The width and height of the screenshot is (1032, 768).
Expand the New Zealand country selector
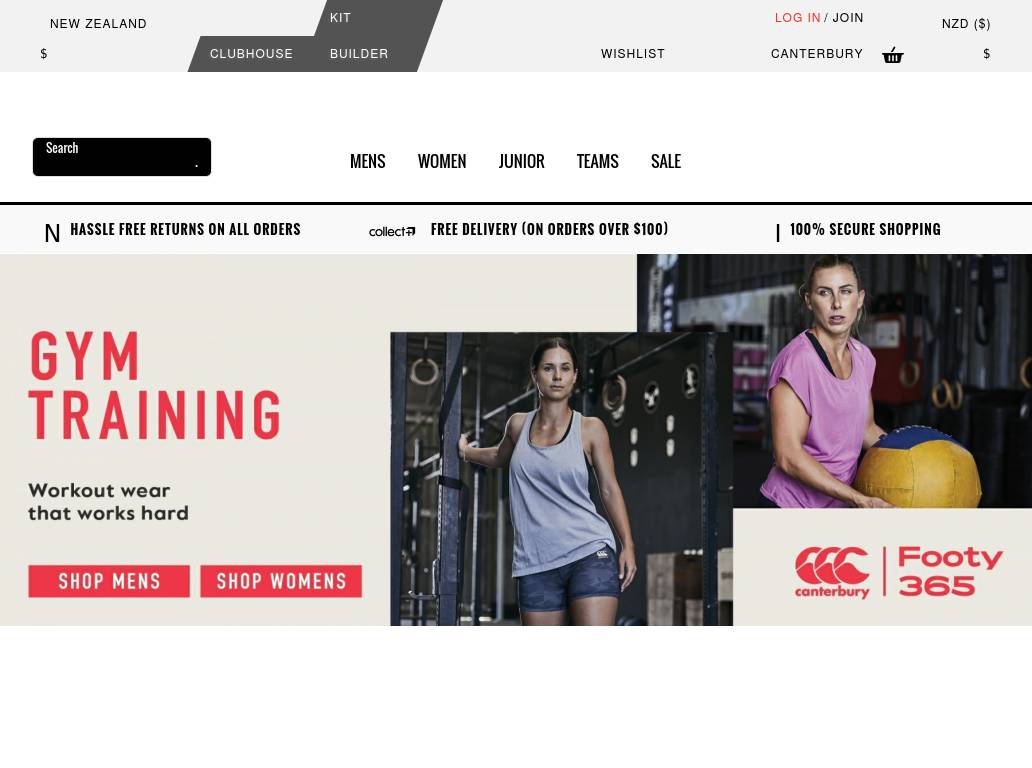click(98, 24)
